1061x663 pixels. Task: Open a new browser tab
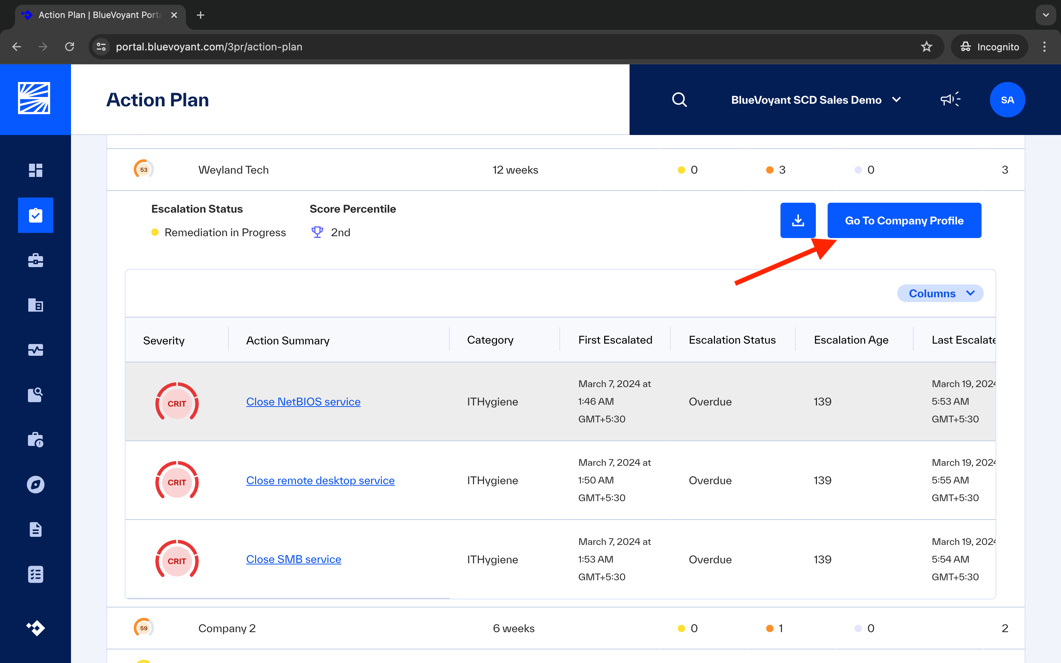[x=200, y=15]
